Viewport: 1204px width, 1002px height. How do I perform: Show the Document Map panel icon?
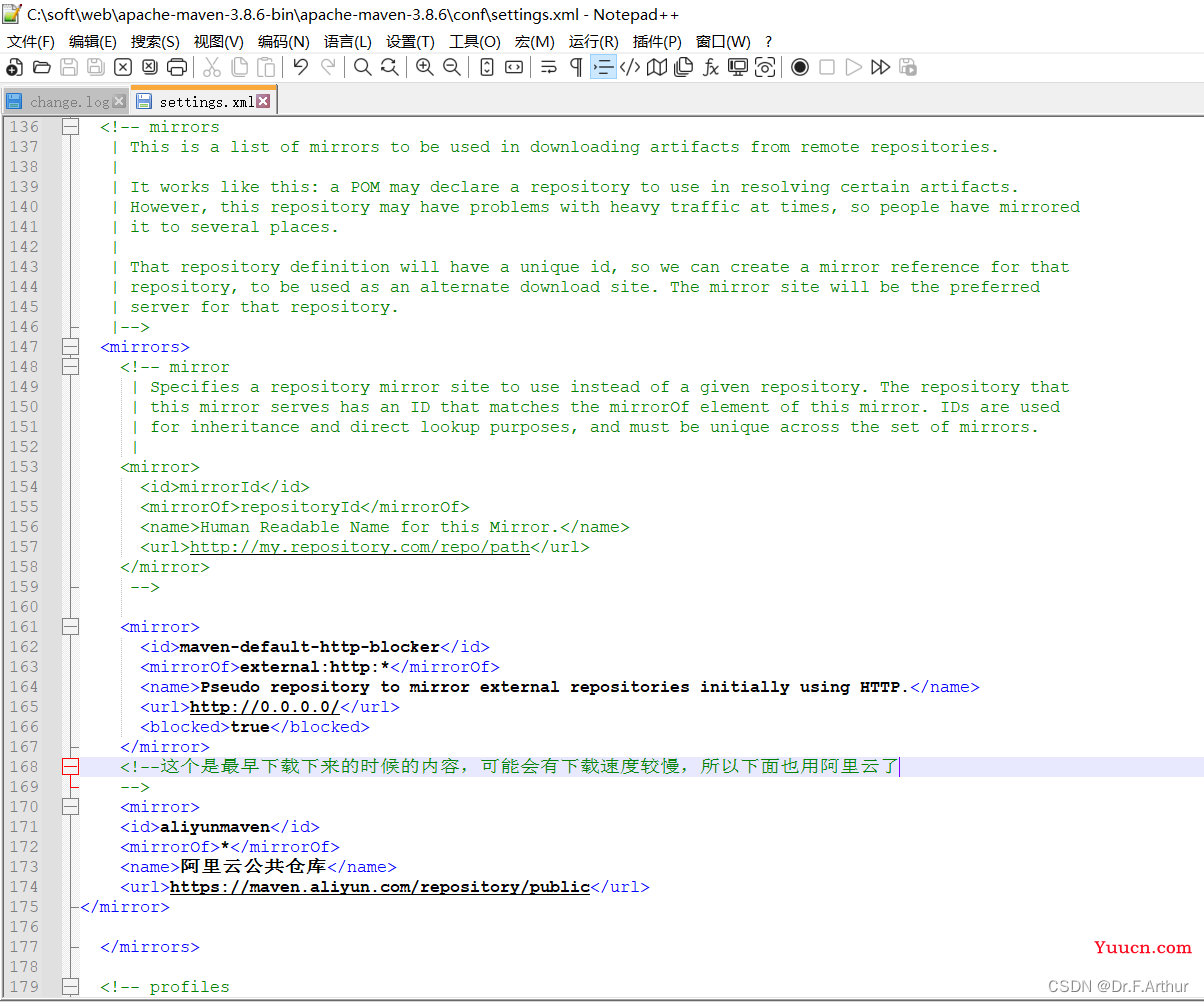point(657,67)
